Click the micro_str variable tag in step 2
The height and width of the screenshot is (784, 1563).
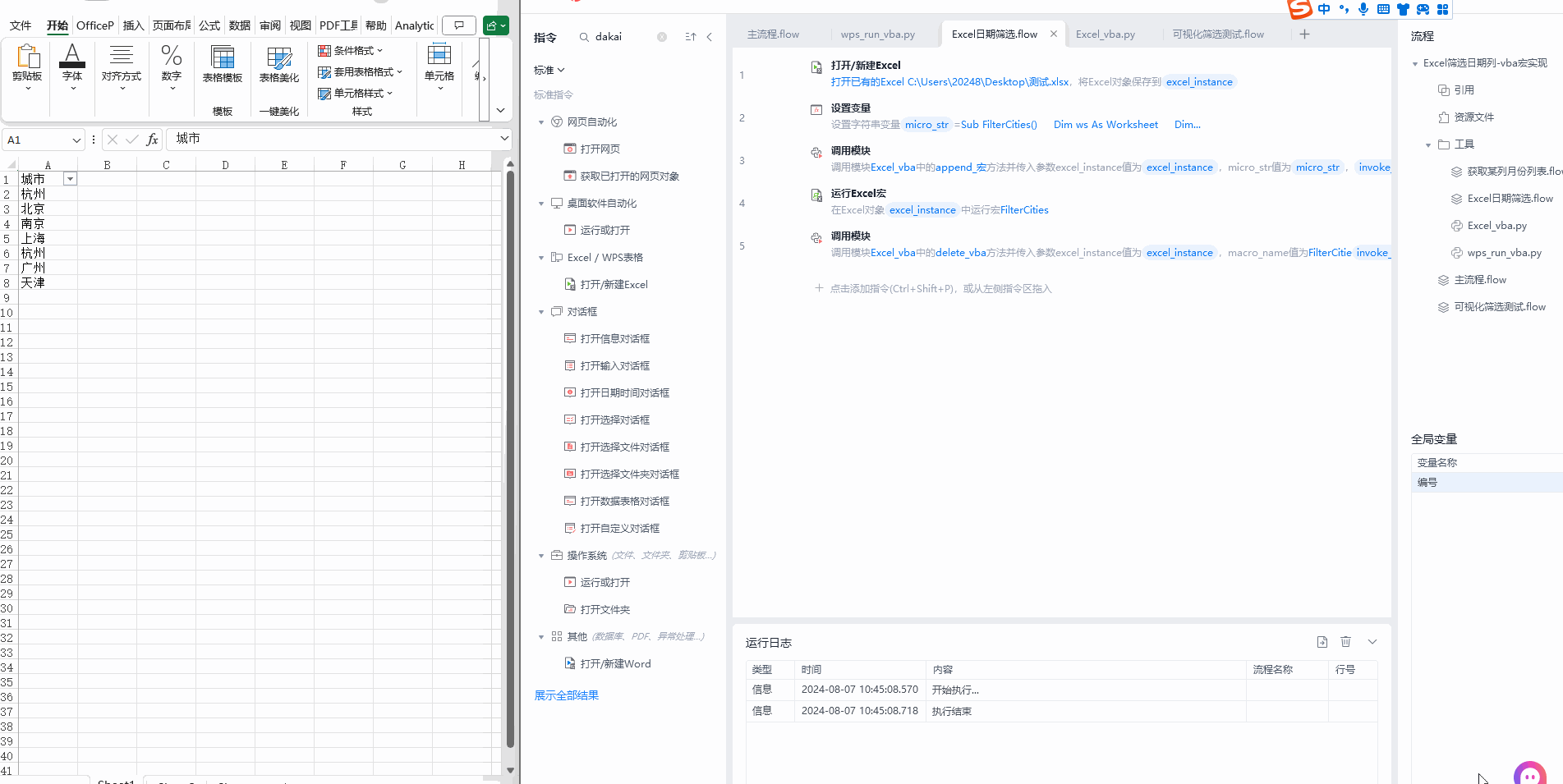[x=926, y=125]
